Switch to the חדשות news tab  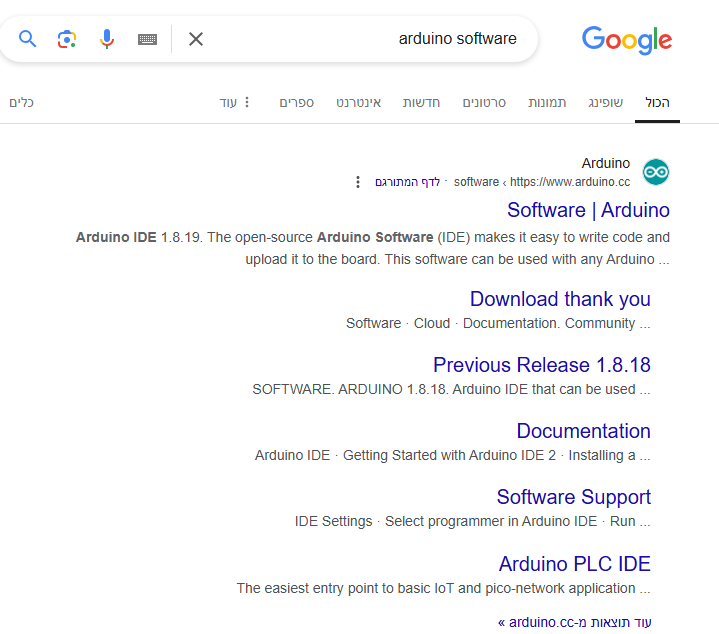[421, 102]
